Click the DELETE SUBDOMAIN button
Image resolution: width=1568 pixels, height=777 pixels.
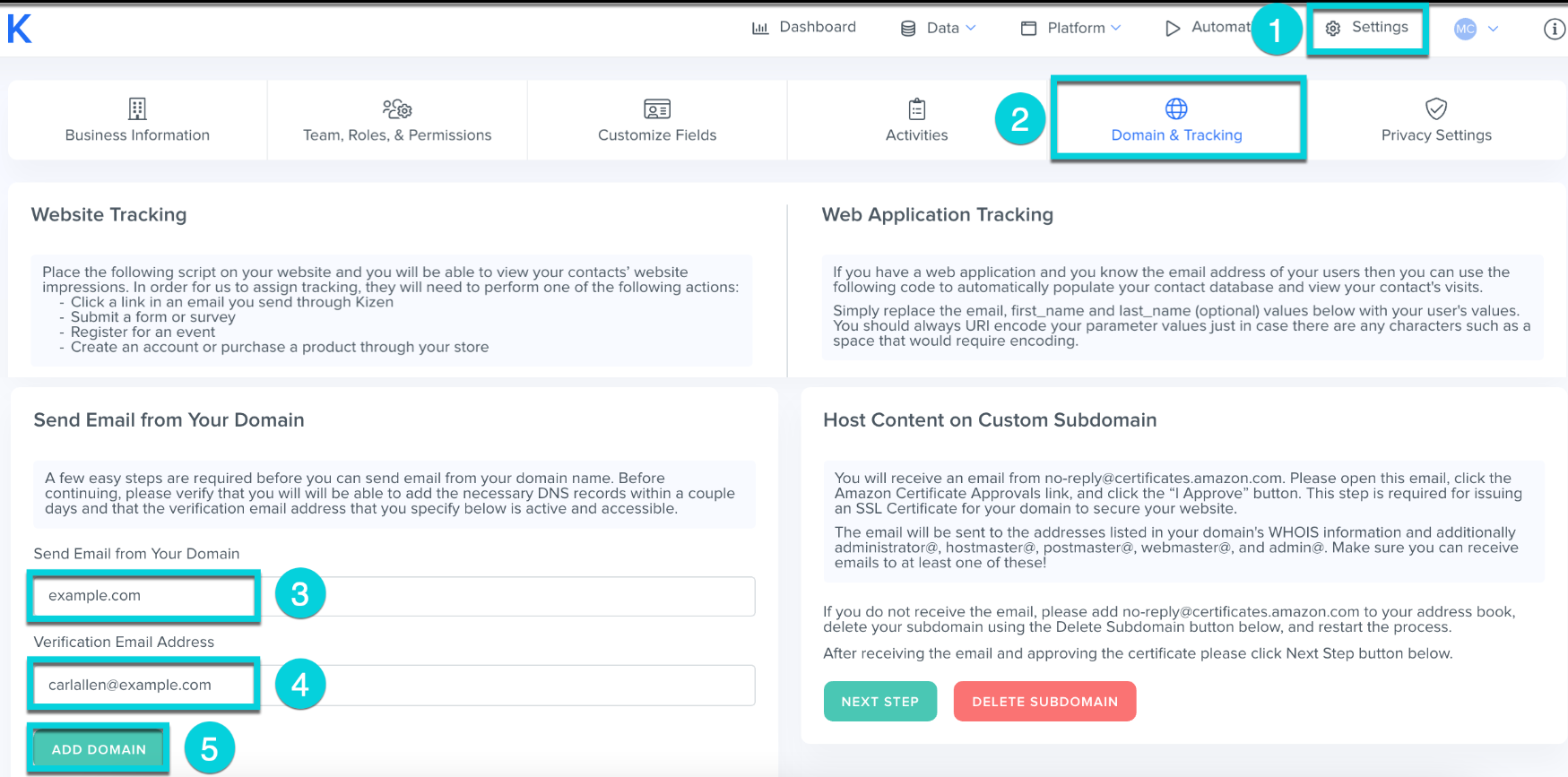[x=1045, y=702]
